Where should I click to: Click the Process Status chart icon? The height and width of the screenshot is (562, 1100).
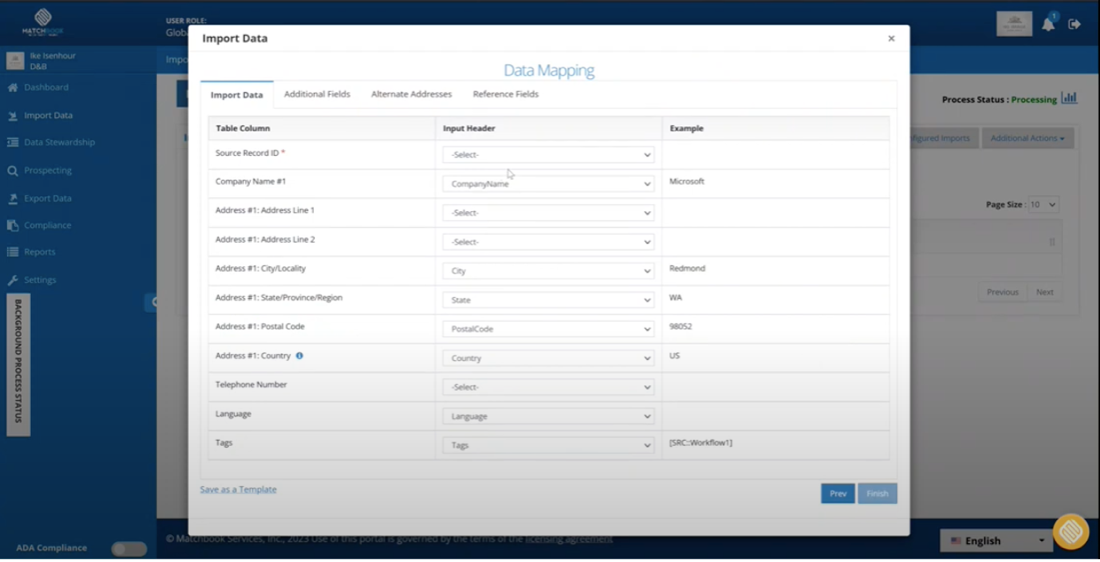1069,98
